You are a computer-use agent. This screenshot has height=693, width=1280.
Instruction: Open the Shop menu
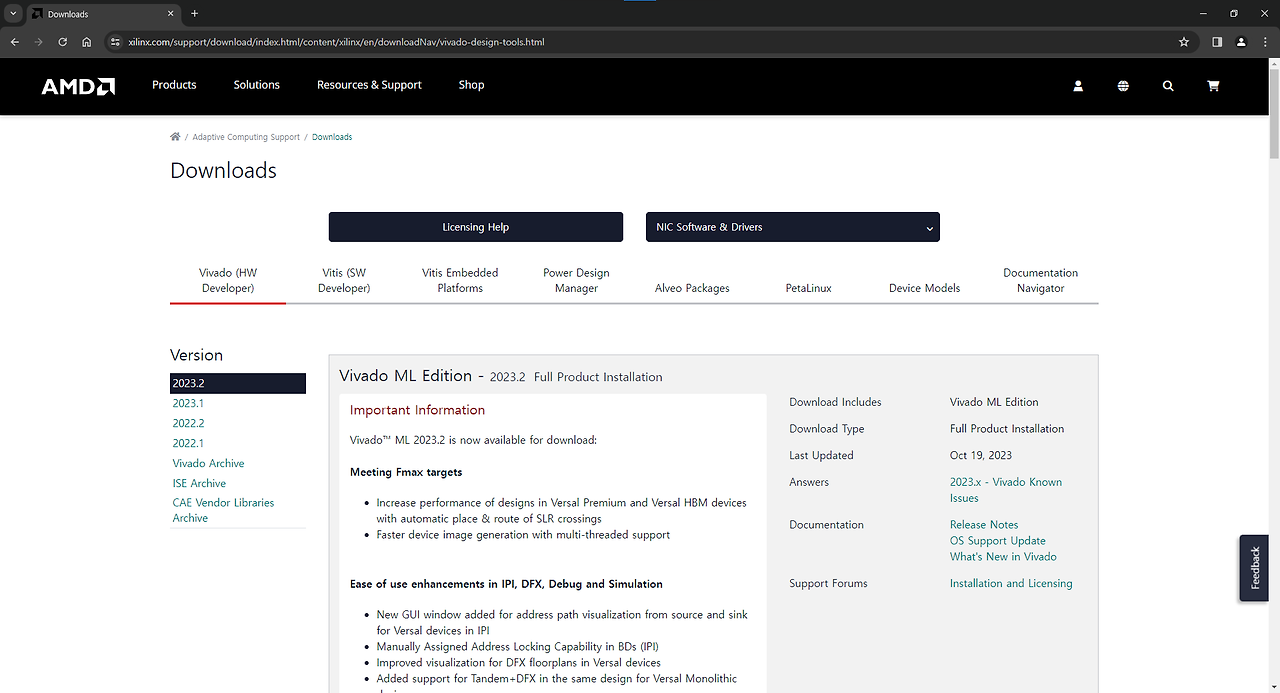[x=471, y=85]
